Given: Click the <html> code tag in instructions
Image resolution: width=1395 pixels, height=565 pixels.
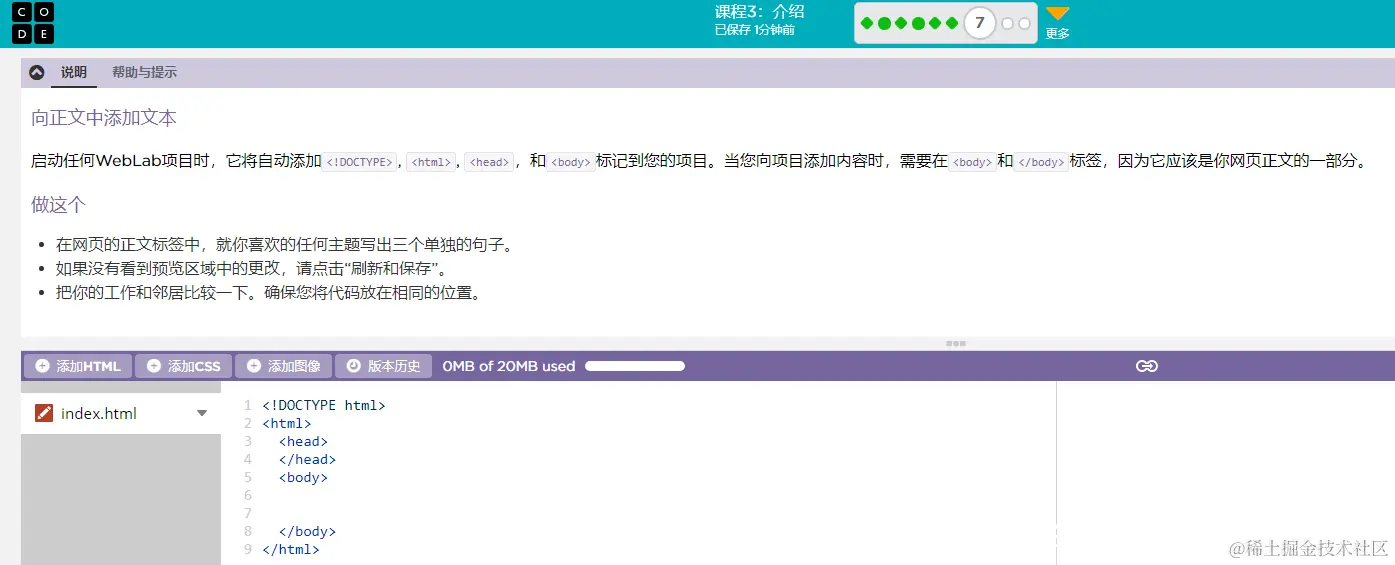Looking at the screenshot, I should point(432,162).
